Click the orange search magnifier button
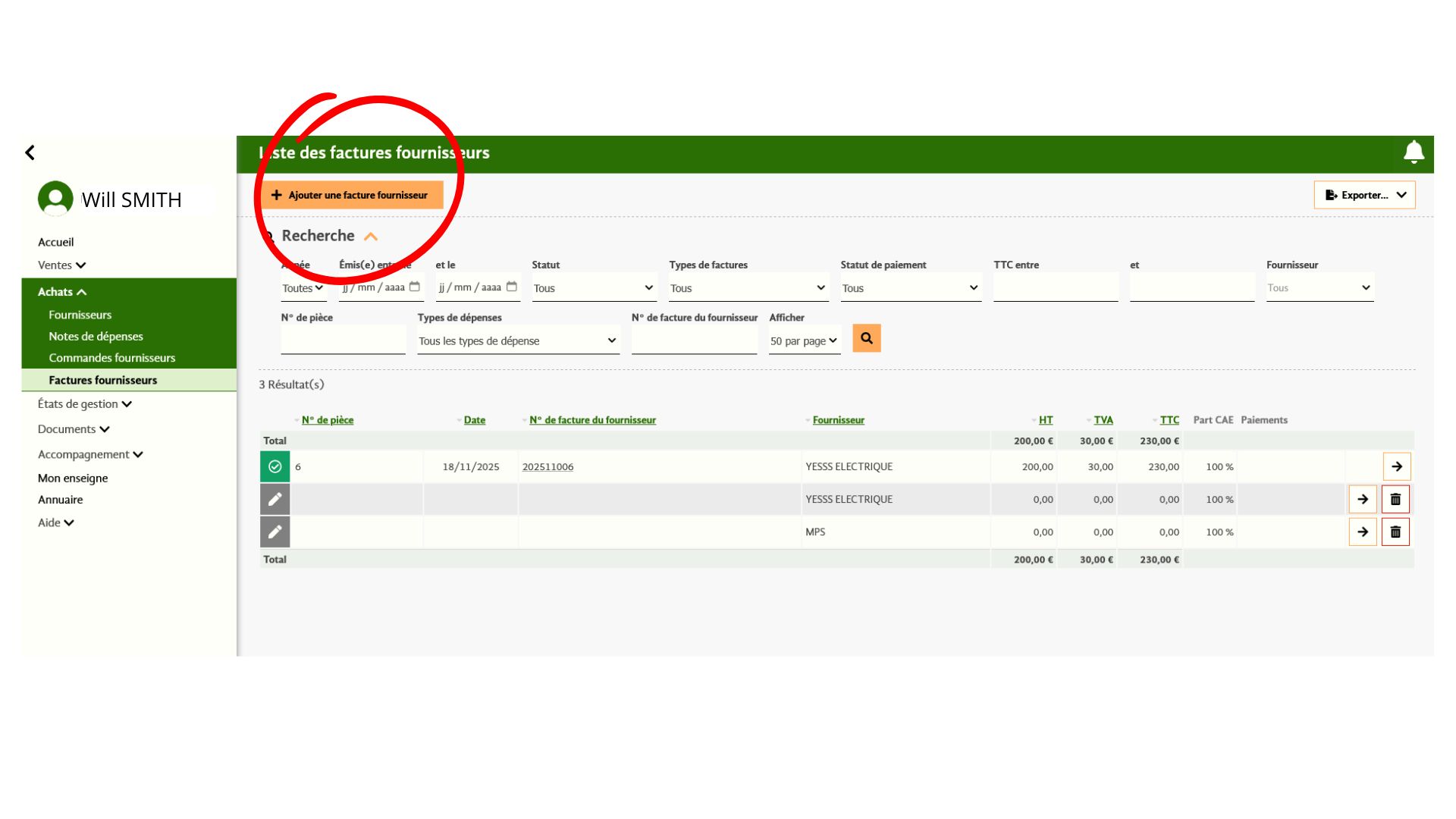This screenshot has height=819, width=1456. coord(866,338)
